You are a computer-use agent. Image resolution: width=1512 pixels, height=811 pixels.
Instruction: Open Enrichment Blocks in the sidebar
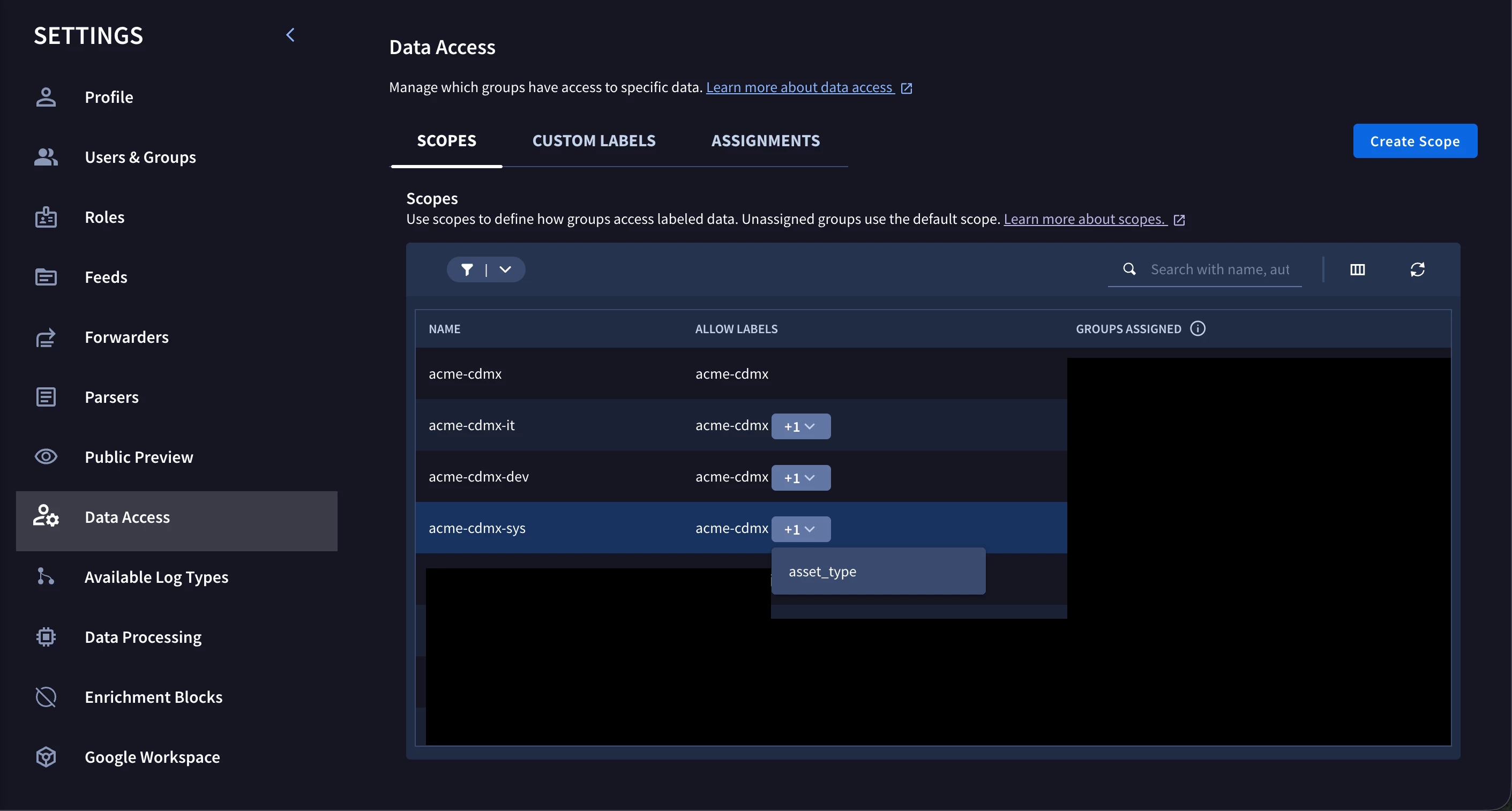click(x=153, y=696)
